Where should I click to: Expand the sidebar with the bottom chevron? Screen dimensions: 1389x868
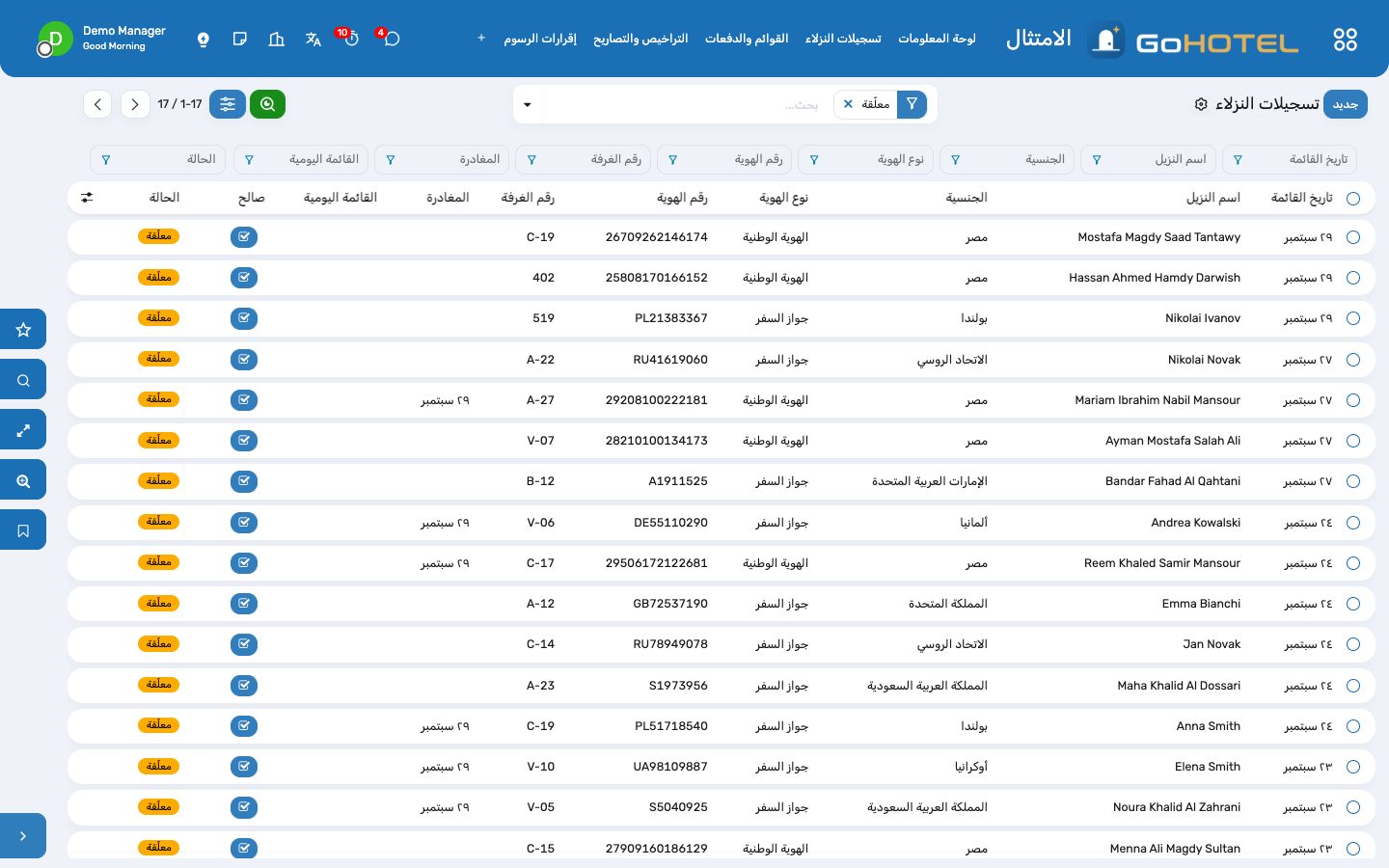click(23, 836)
